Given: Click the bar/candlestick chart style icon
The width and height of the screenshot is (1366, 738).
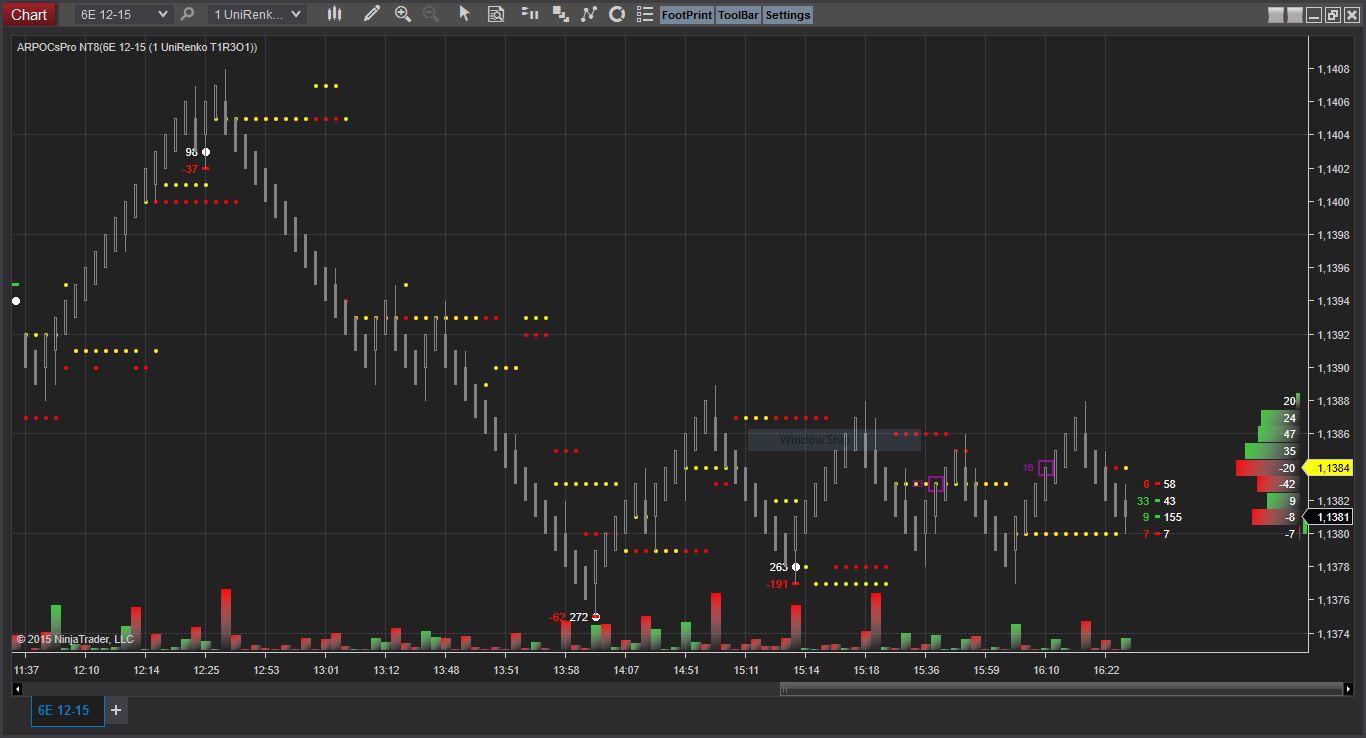Looking at the screenshot, I should click(x=334, y=14).
